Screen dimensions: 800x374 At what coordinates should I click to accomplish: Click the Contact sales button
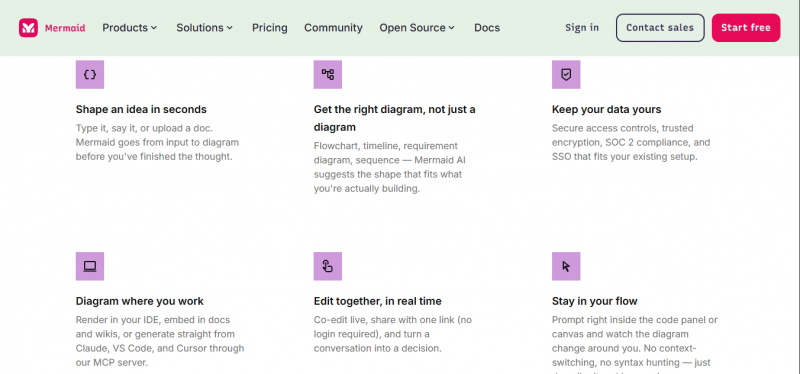click(x=660, y=28)
